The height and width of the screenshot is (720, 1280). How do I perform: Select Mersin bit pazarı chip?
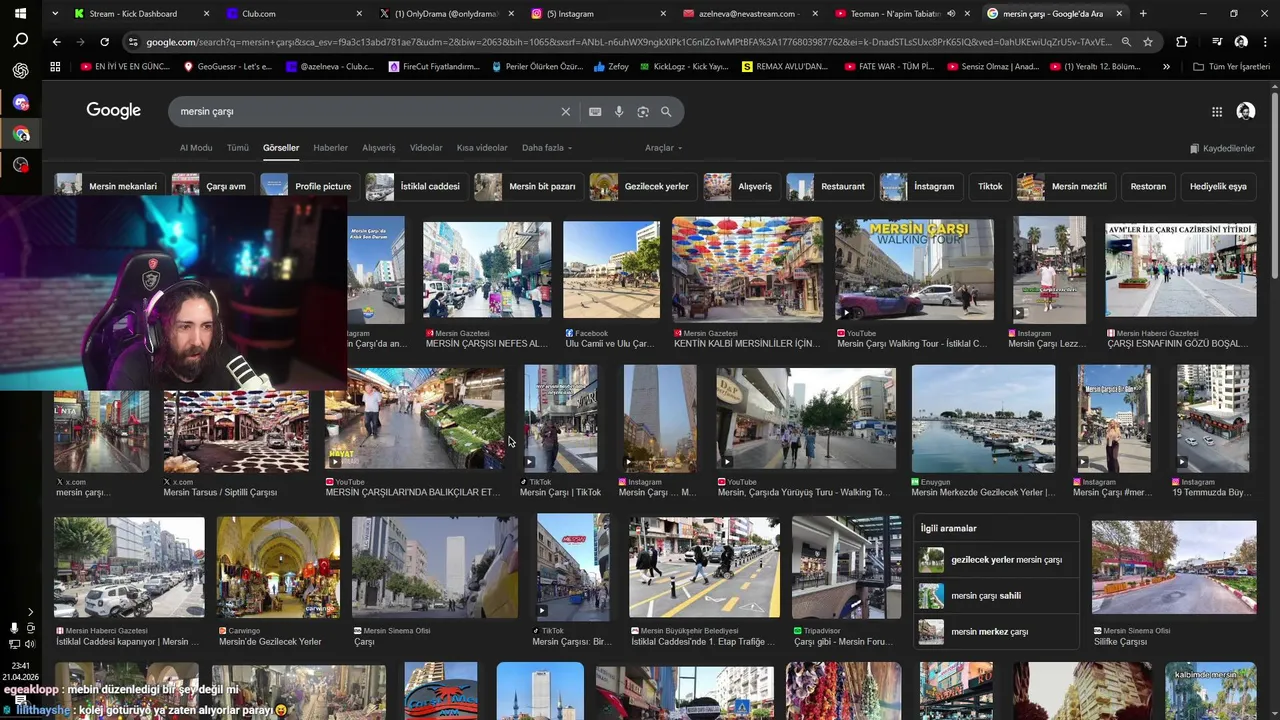tap(529, 186)
